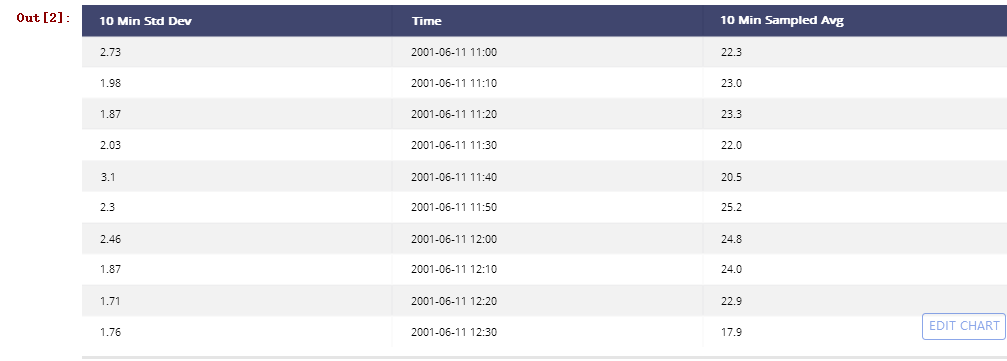The height and width of the screenshot is (361, 1007).
Task: Select the 2.46 standard deviation cell
Action: 110,240
